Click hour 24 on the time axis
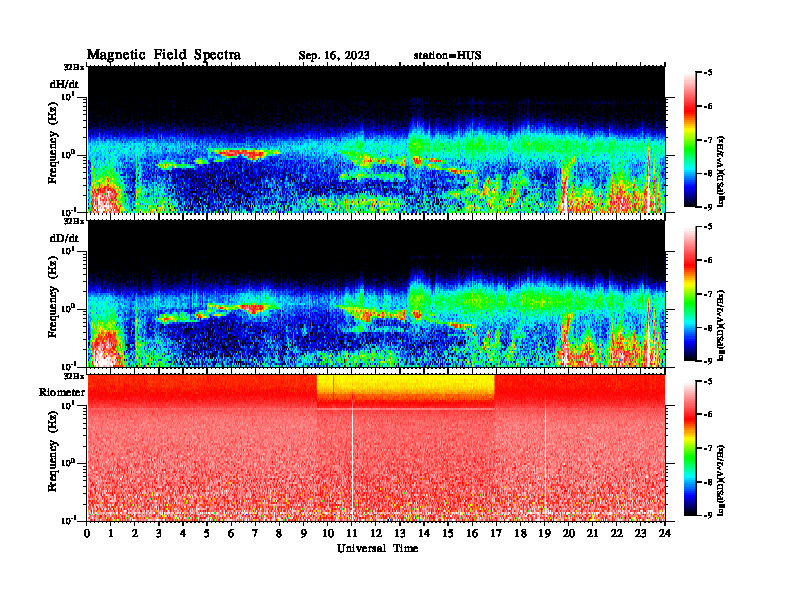The height and width of the screenshot is (612, 792). (665, 533)
